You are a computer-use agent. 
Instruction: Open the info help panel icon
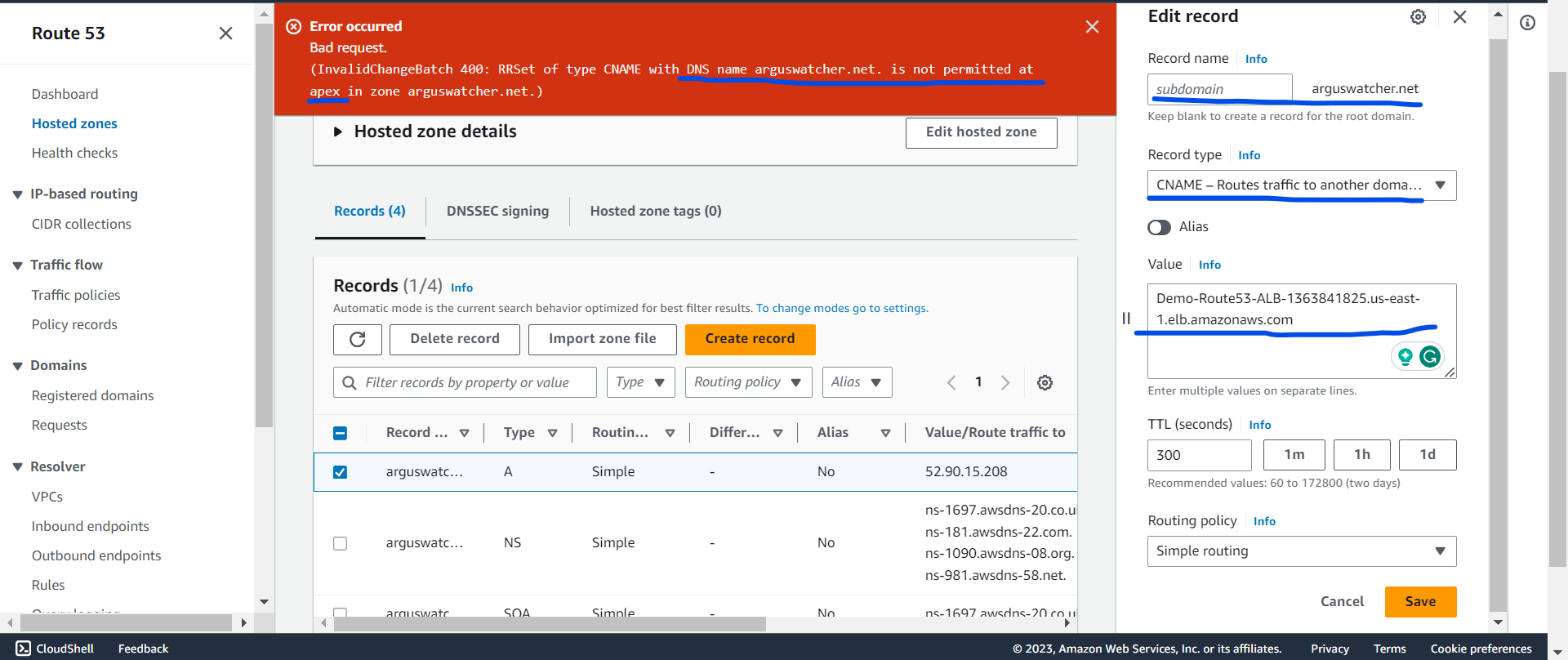1527,23
